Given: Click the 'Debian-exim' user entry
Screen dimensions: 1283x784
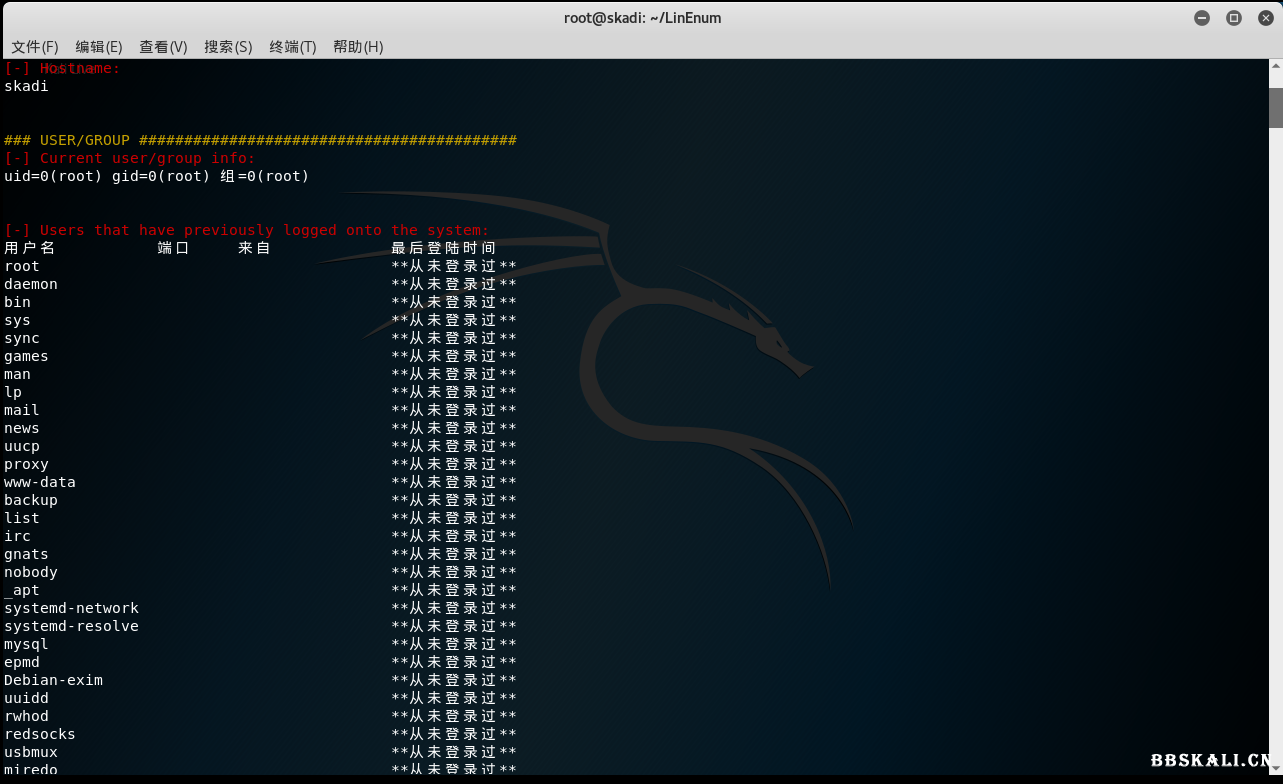Looking at the screenshot, I should 53,680.
